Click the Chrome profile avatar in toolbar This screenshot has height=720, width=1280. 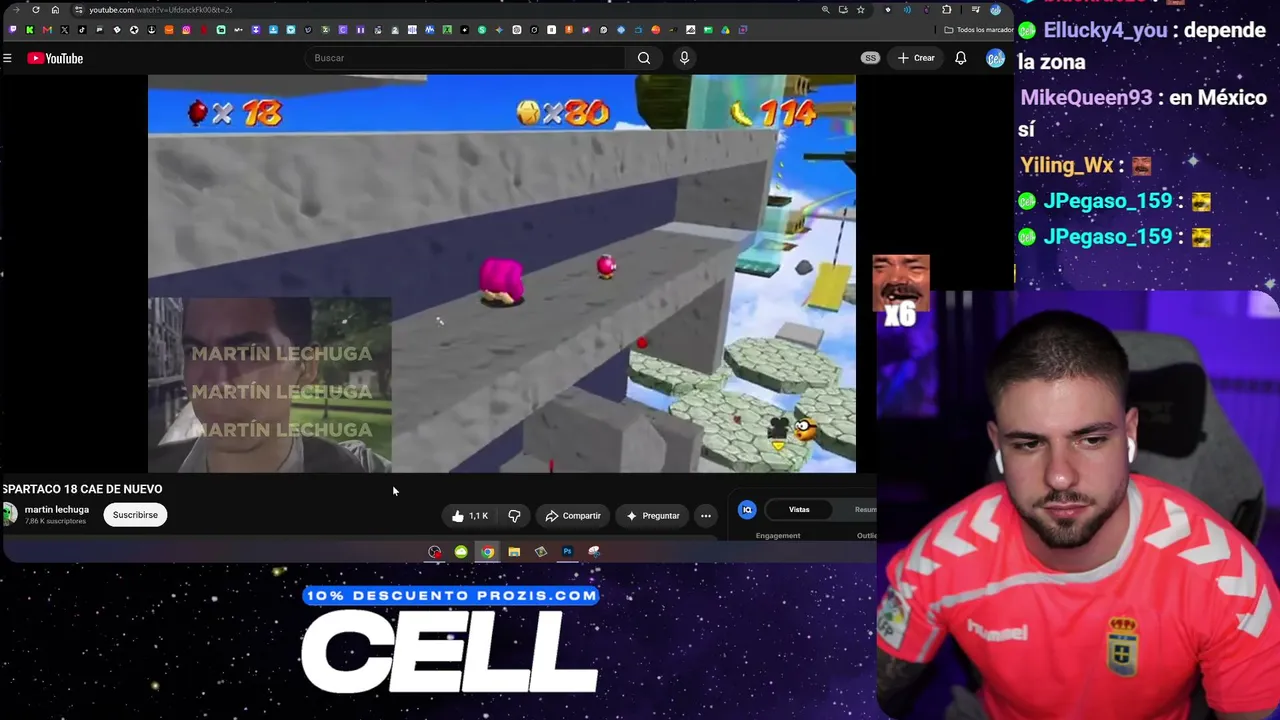tap(995, 10)
